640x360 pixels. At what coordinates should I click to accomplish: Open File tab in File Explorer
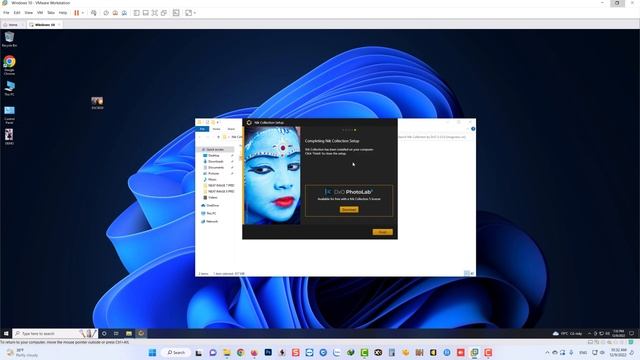click(202, 129)
